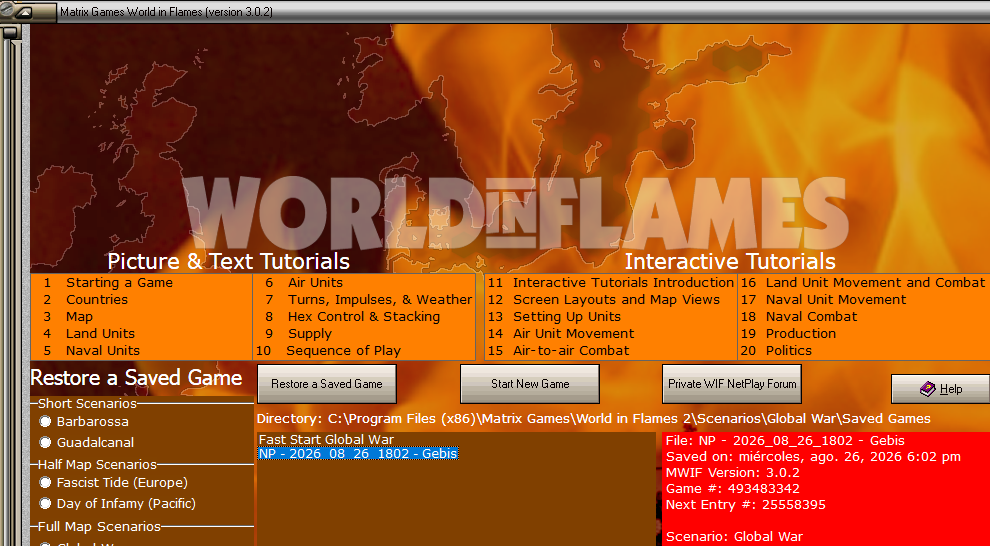Click the Game #: 493483342 line

click(732, 489)
